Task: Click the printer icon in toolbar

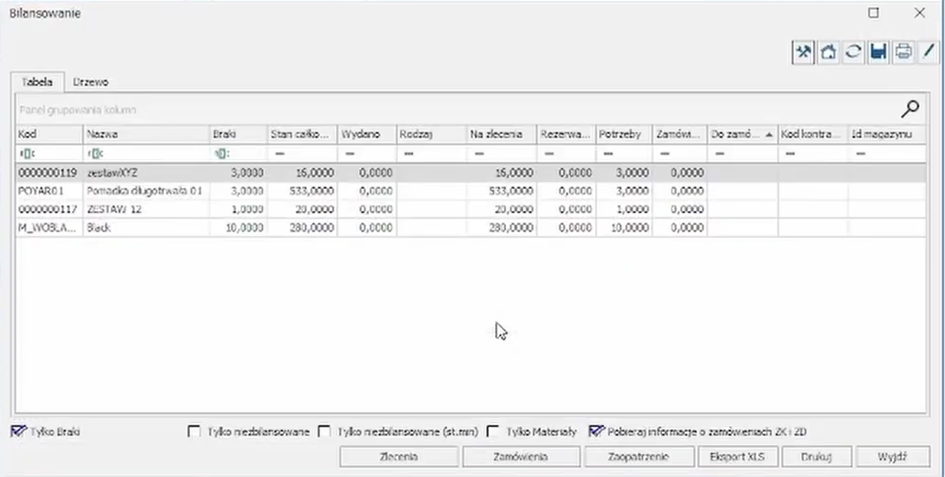Action: click(903, 52)
